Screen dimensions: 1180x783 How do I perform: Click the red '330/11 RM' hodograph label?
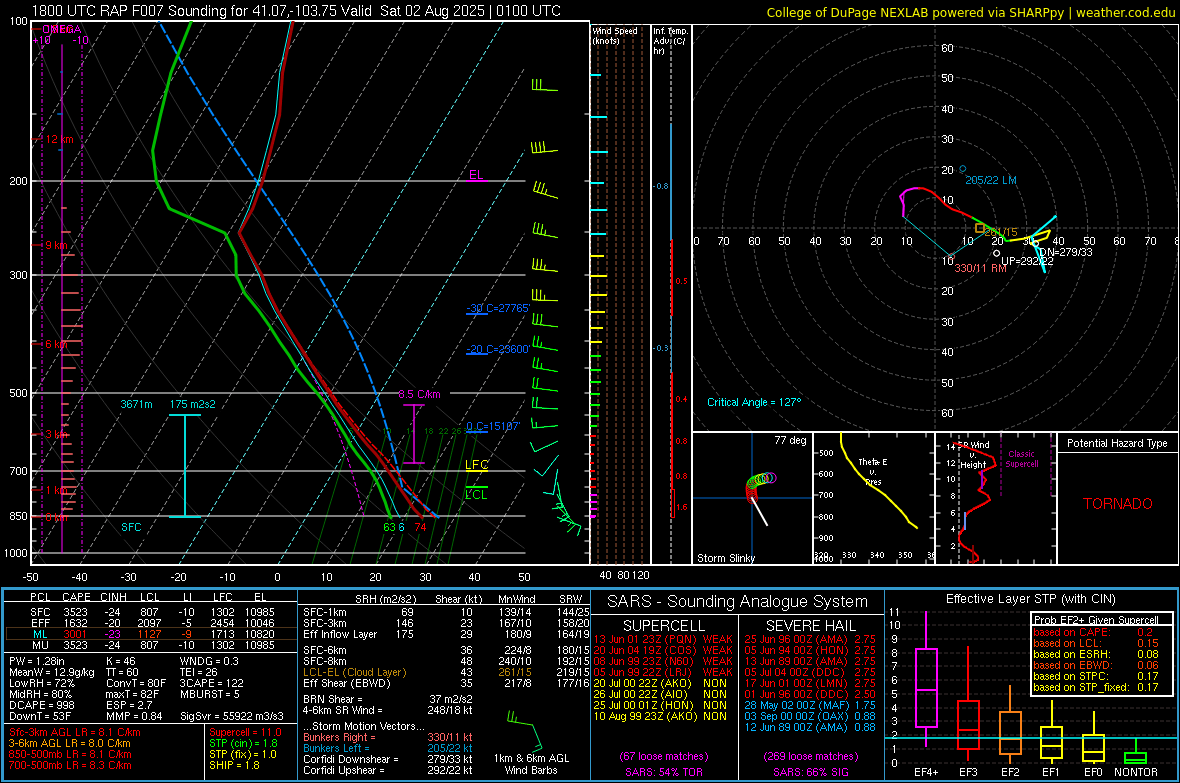click(x=980, y=268)
